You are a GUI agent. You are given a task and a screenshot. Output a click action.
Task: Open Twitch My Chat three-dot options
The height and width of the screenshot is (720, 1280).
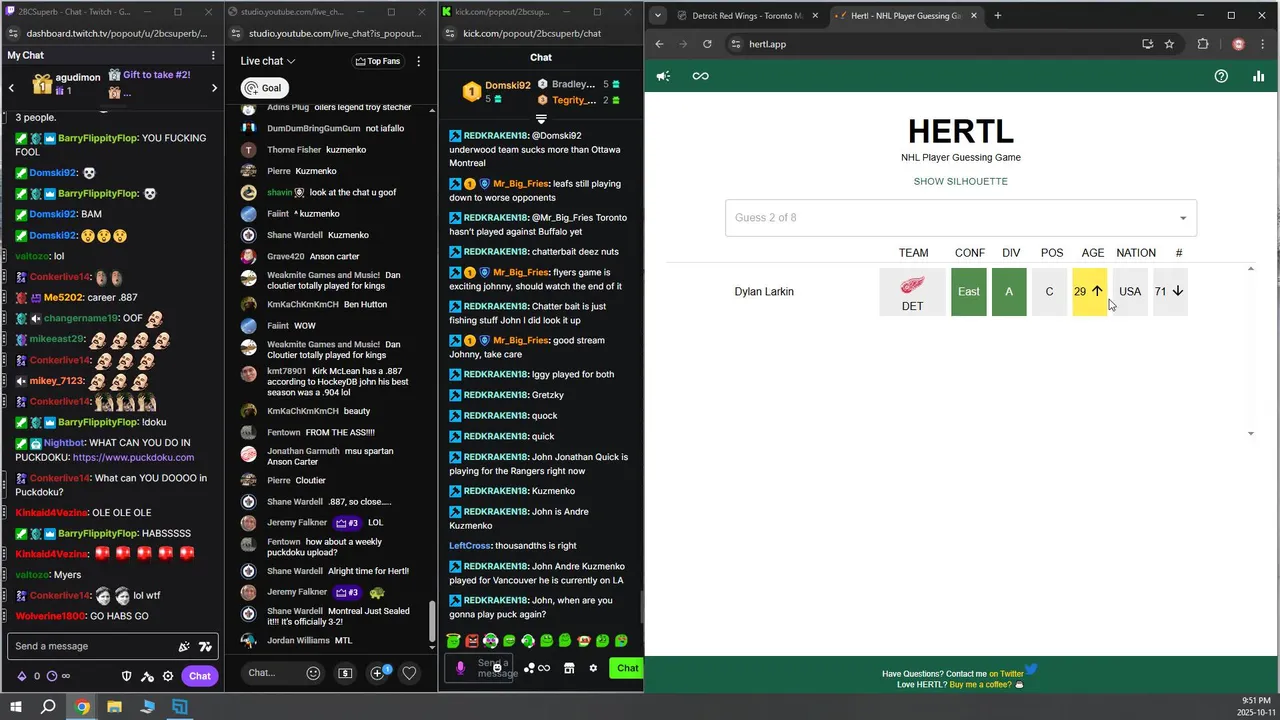click(213, 55)
